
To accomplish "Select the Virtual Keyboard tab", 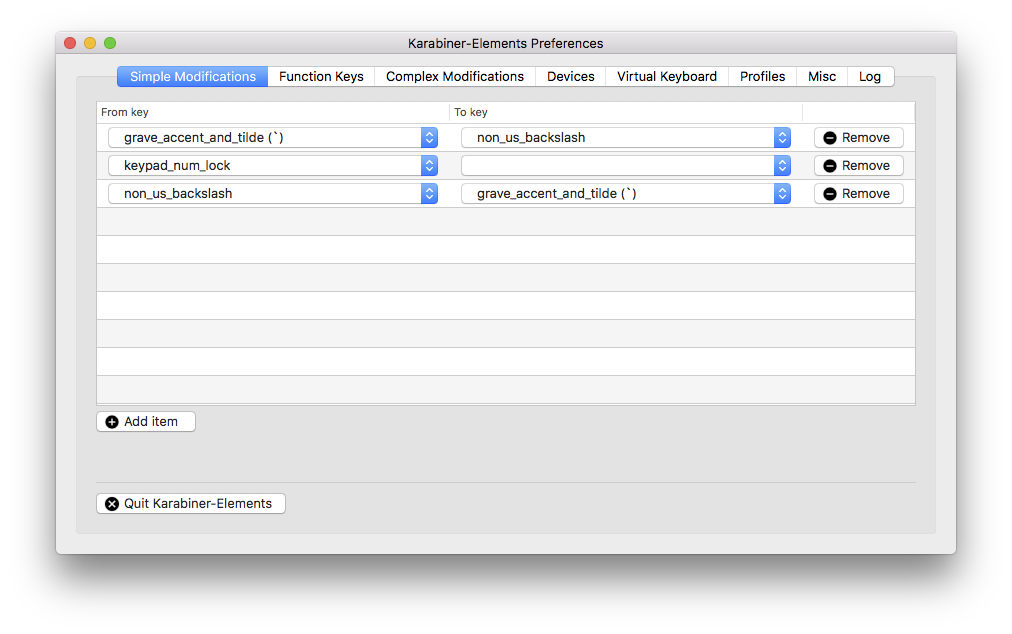I will [x=666, y=76].
